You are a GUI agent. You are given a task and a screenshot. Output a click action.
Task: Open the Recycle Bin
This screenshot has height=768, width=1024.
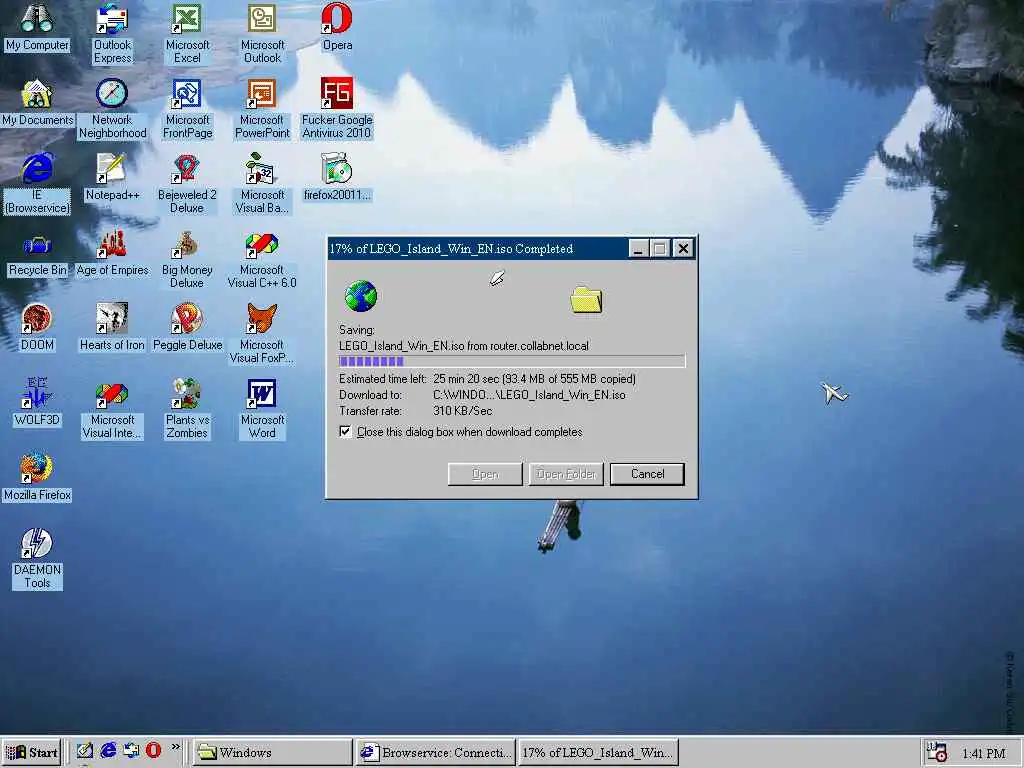click(x=37, y=257)
